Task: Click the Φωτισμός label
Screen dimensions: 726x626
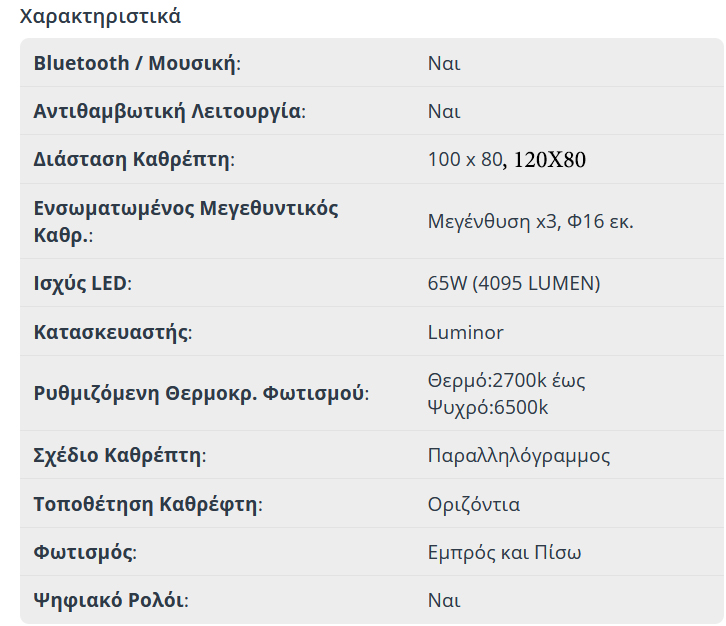Action: 85,552
